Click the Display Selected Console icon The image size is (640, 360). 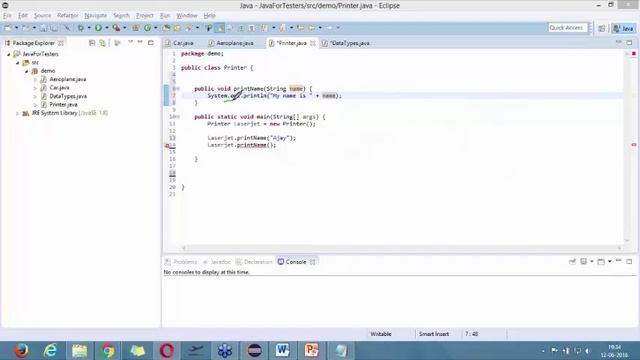[x=584, y=261]
